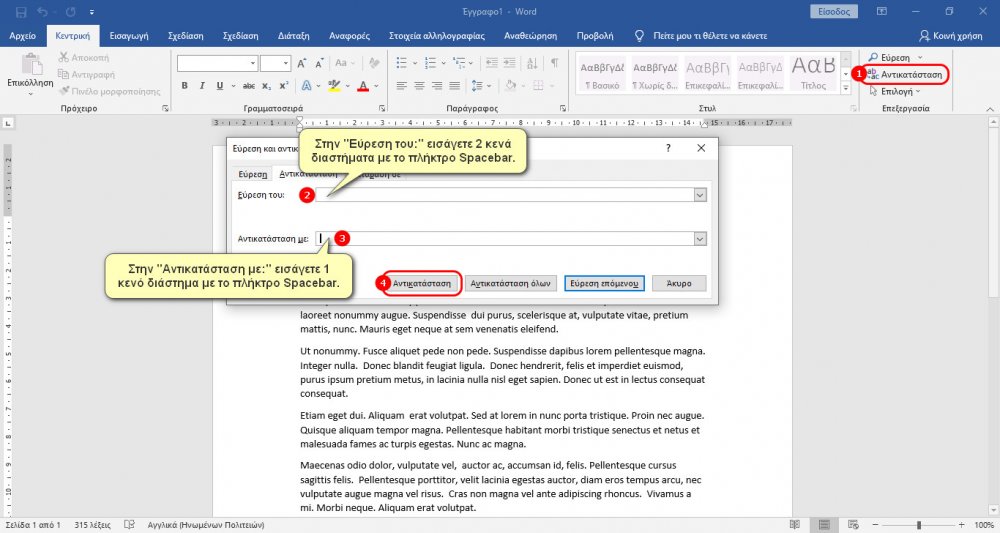The height and width of the screenshot is (533, 1000).
Task: Click the red font color icon
Action: click(362, 87)
